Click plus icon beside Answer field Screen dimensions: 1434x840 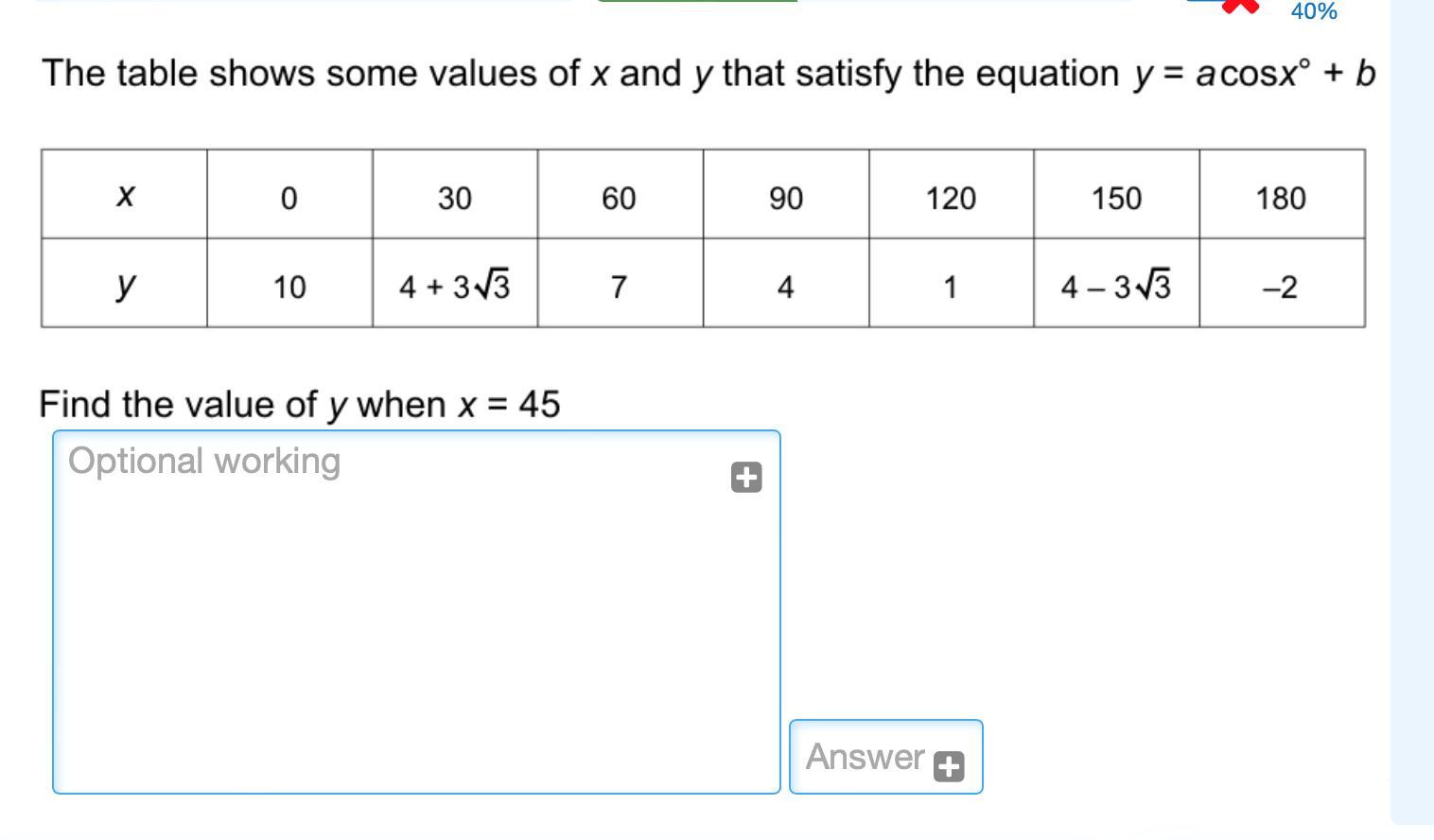coord(949,766)
